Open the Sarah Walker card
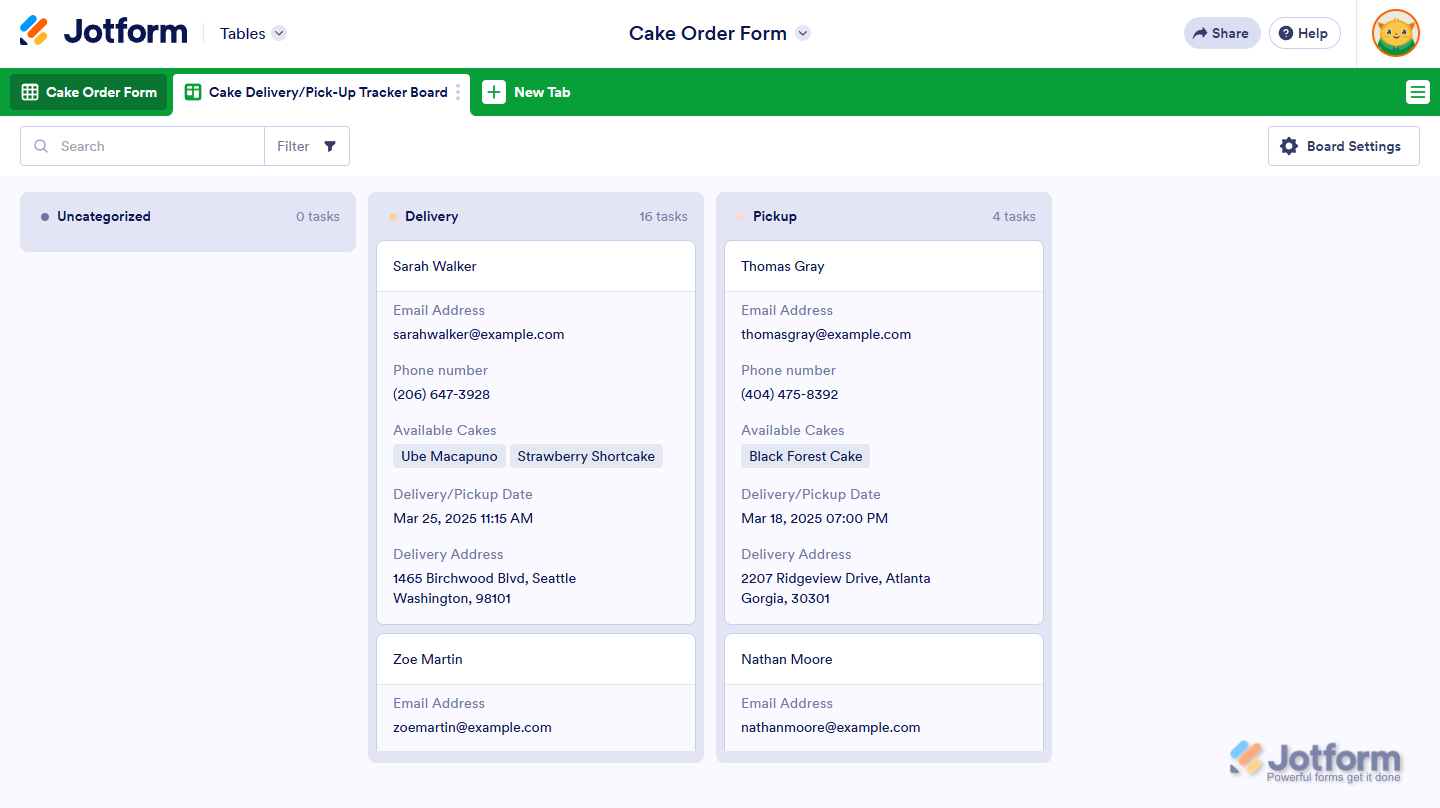The width and height of the screenshot is (1440, 808). pos(435,266)
